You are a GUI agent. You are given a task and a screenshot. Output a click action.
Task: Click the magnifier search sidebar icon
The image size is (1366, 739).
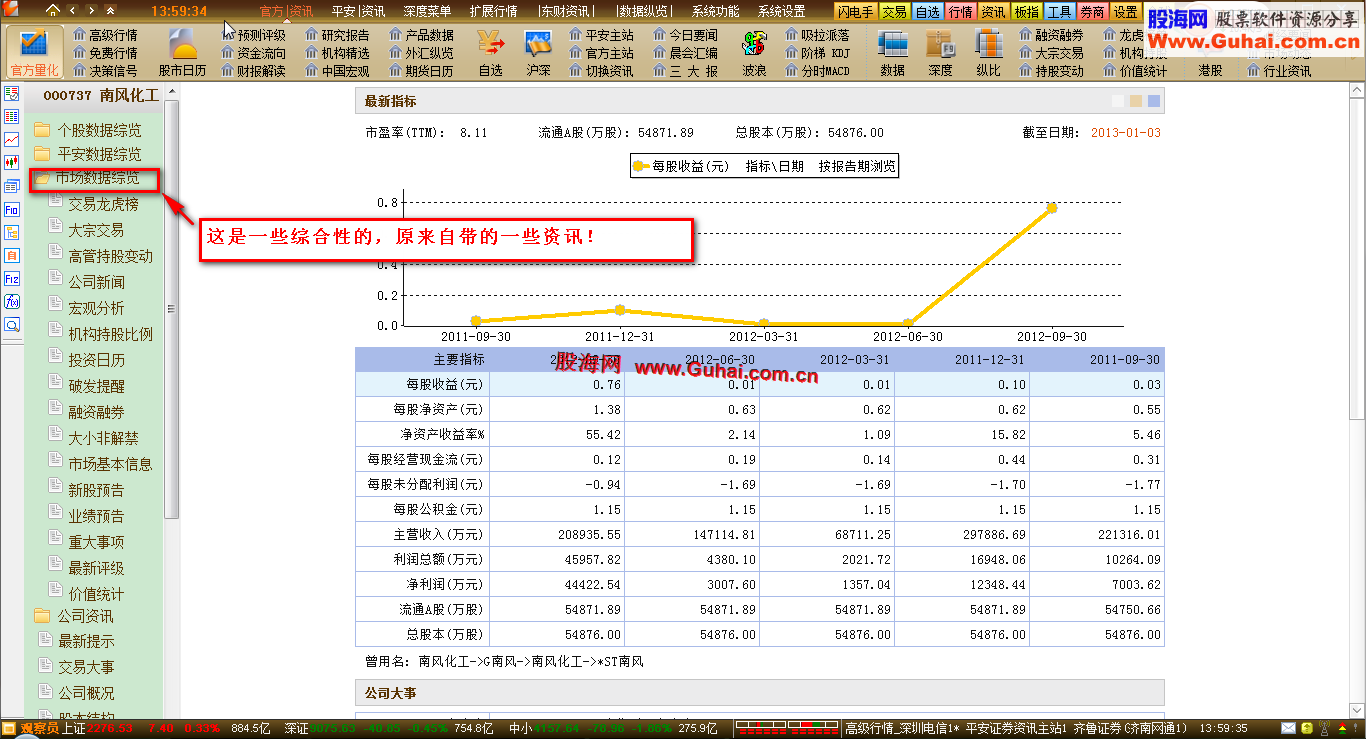(12, 325)
